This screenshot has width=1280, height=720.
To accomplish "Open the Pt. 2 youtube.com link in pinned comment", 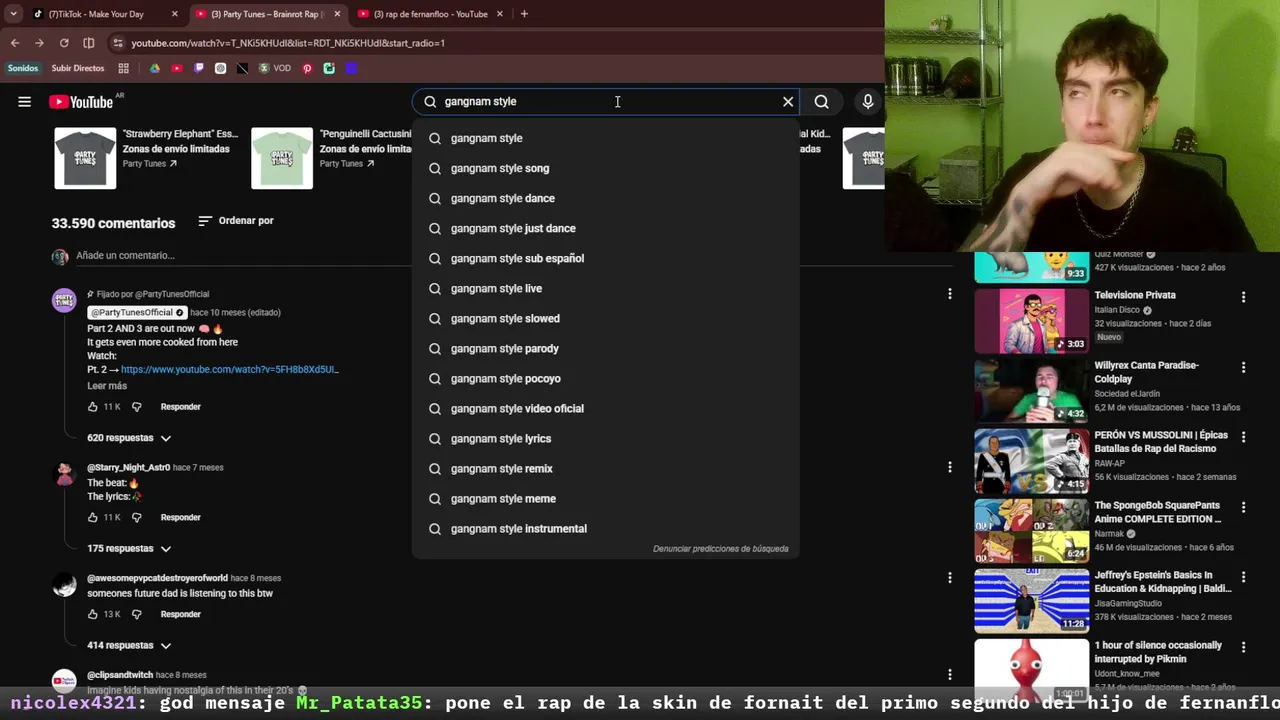I will pos(229,369).
